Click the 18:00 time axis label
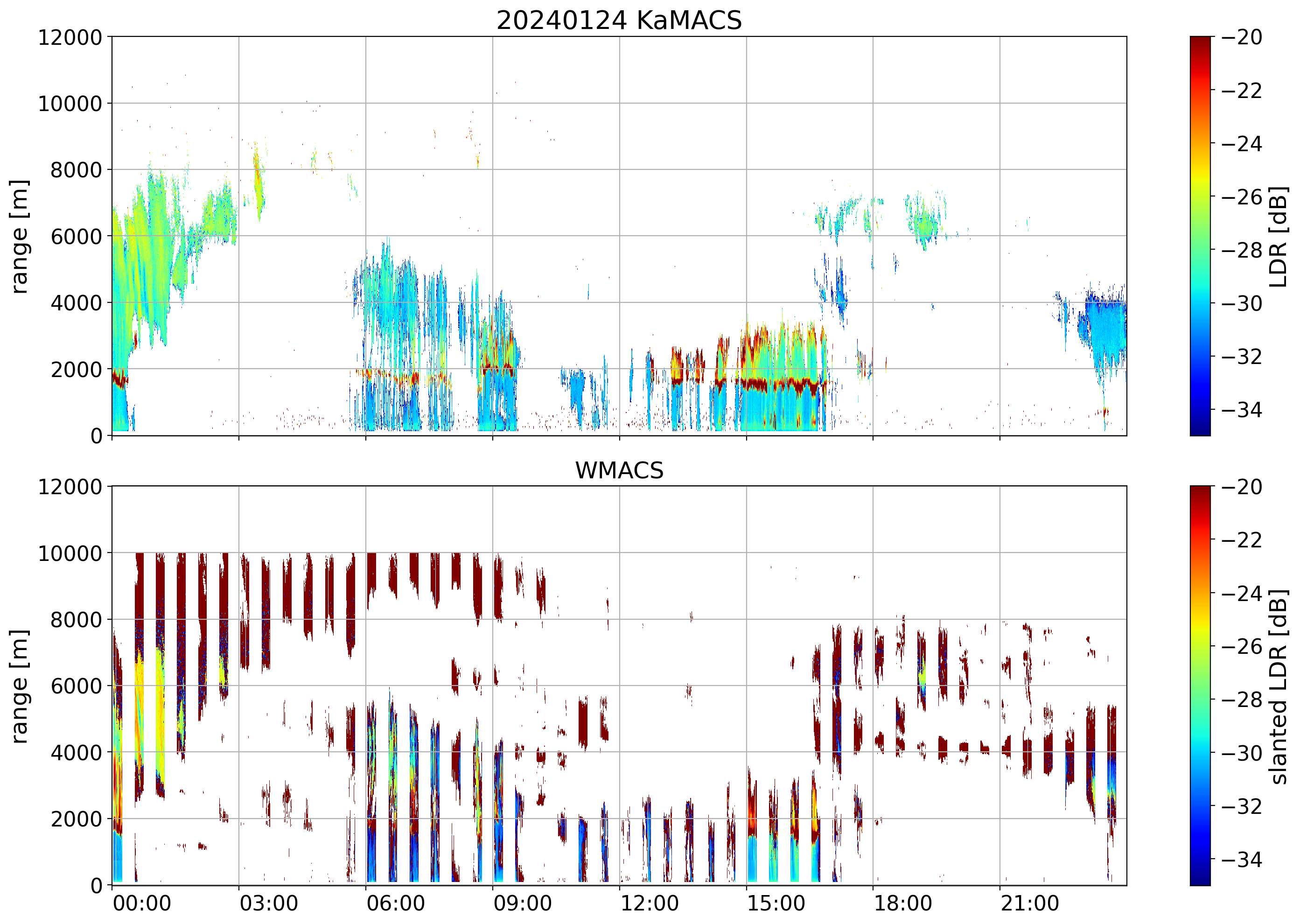This screenshot has height=924, width=1300. [x=903, y=903]
